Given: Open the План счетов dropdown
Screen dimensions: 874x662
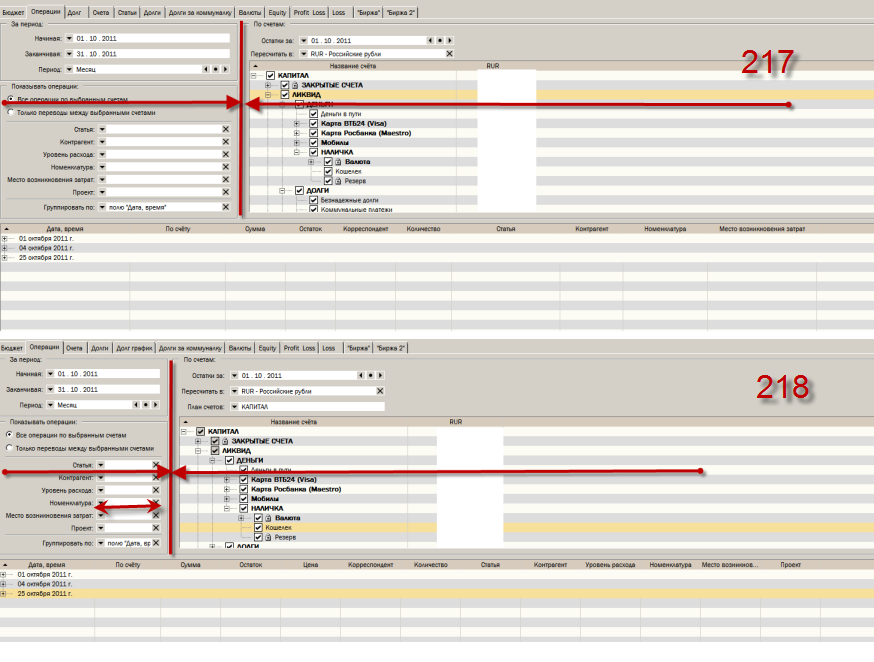Looking at the screenshot, I should (235, 407).
